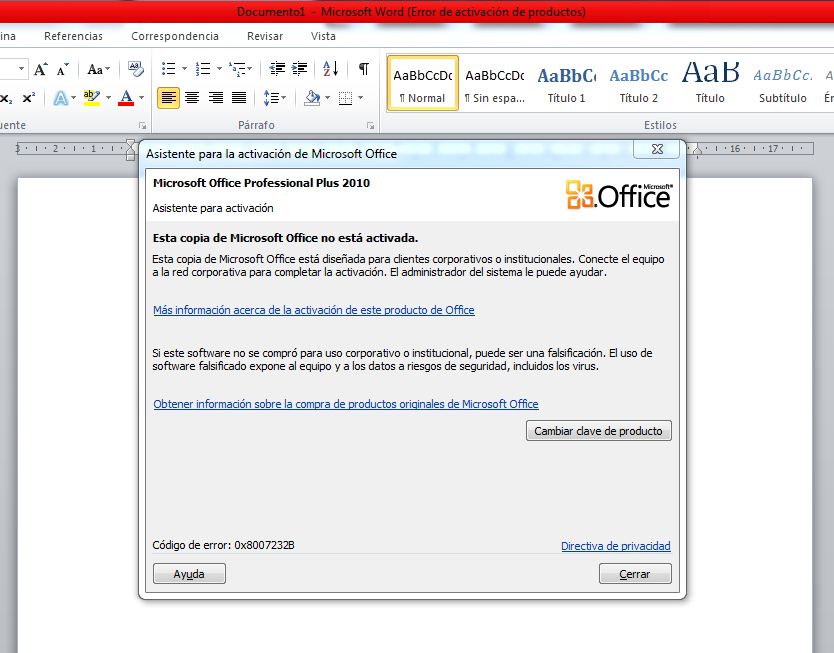
Task: Open the Referencias ribbon tab
Action: (x=73, y=36)
